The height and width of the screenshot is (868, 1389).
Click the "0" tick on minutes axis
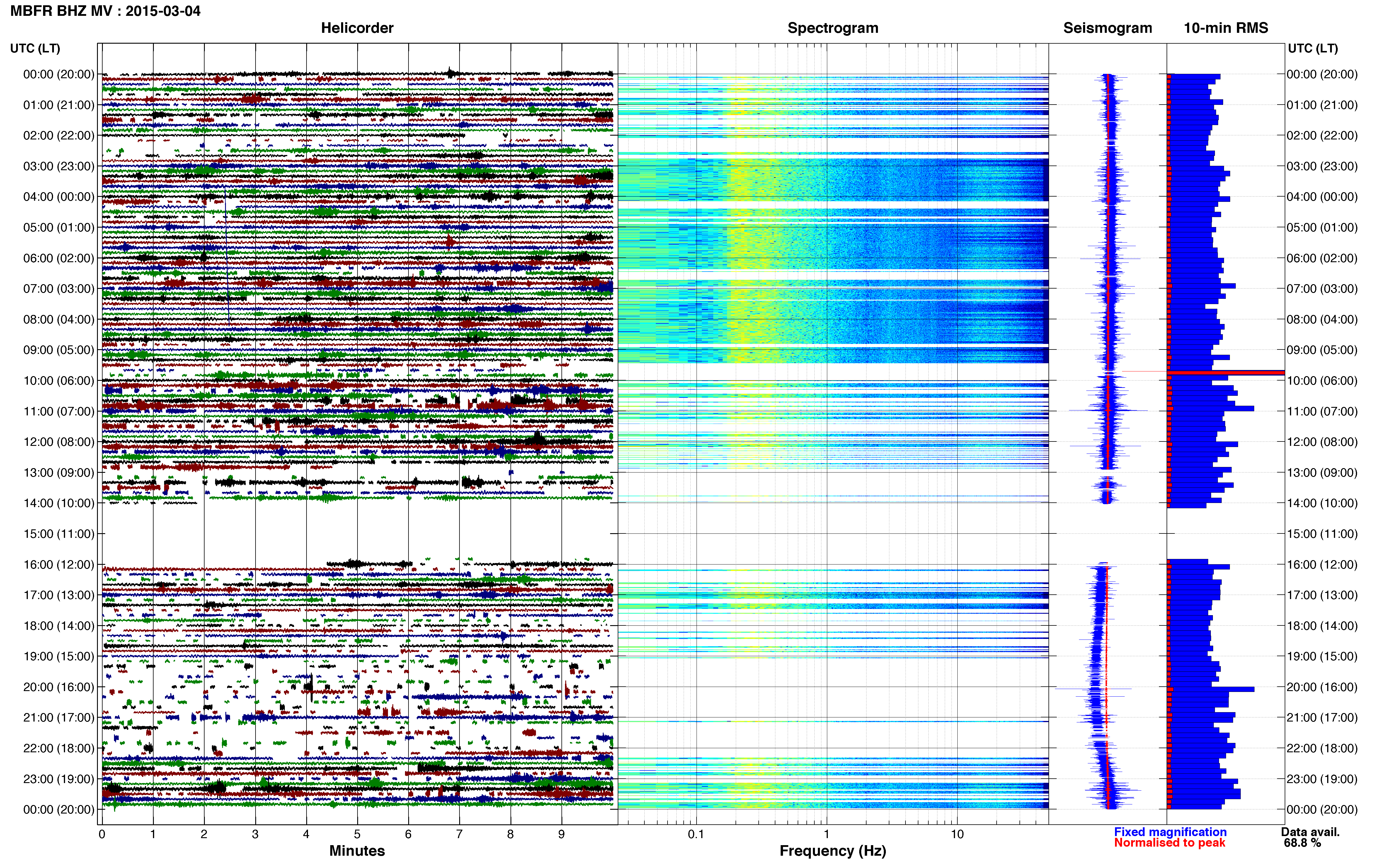click(x=102, y=834)
